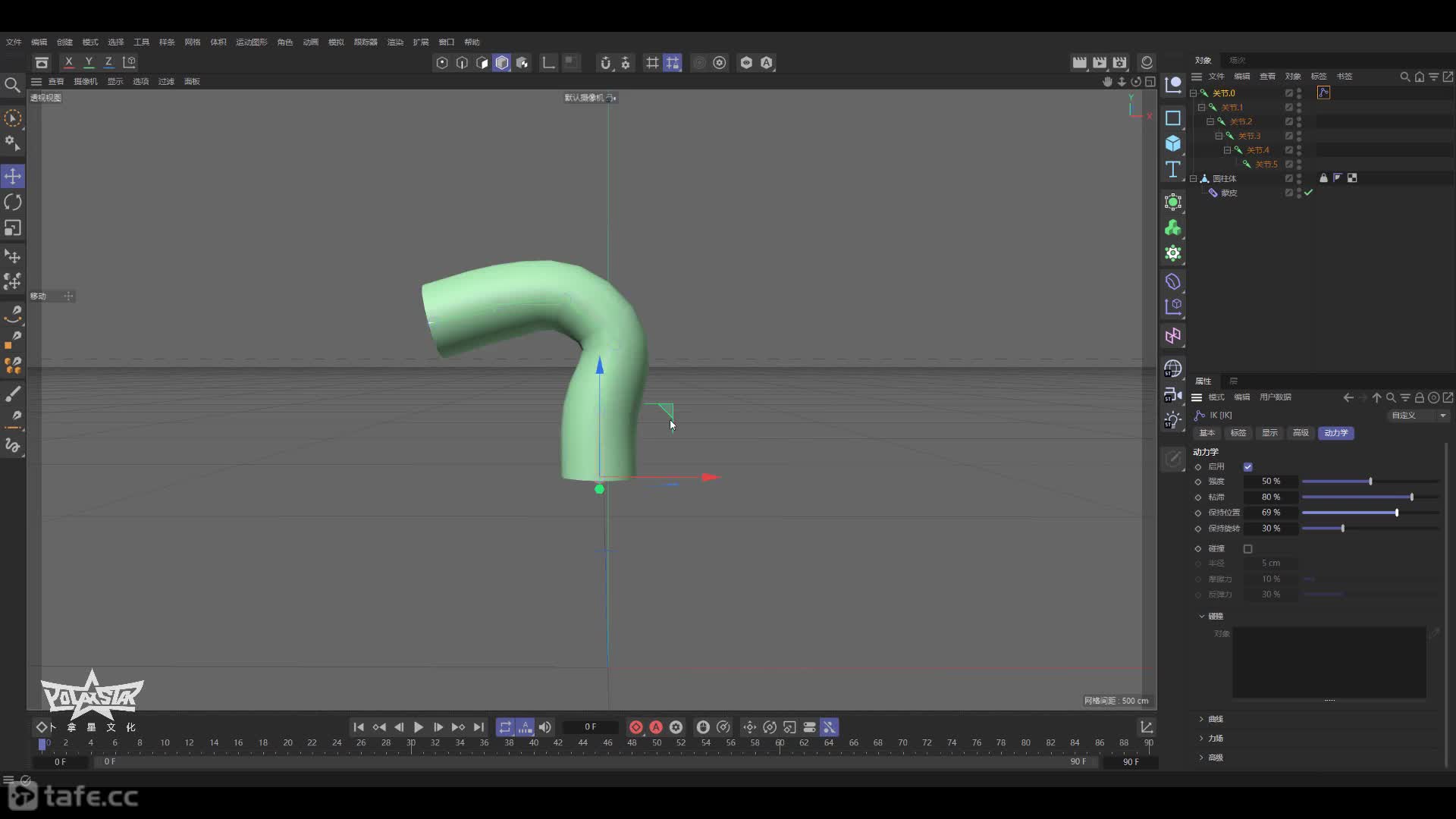
Task: Open the 自定义 dropdown in attributes
Action: pyautogui.click(x=1419, y=416)
